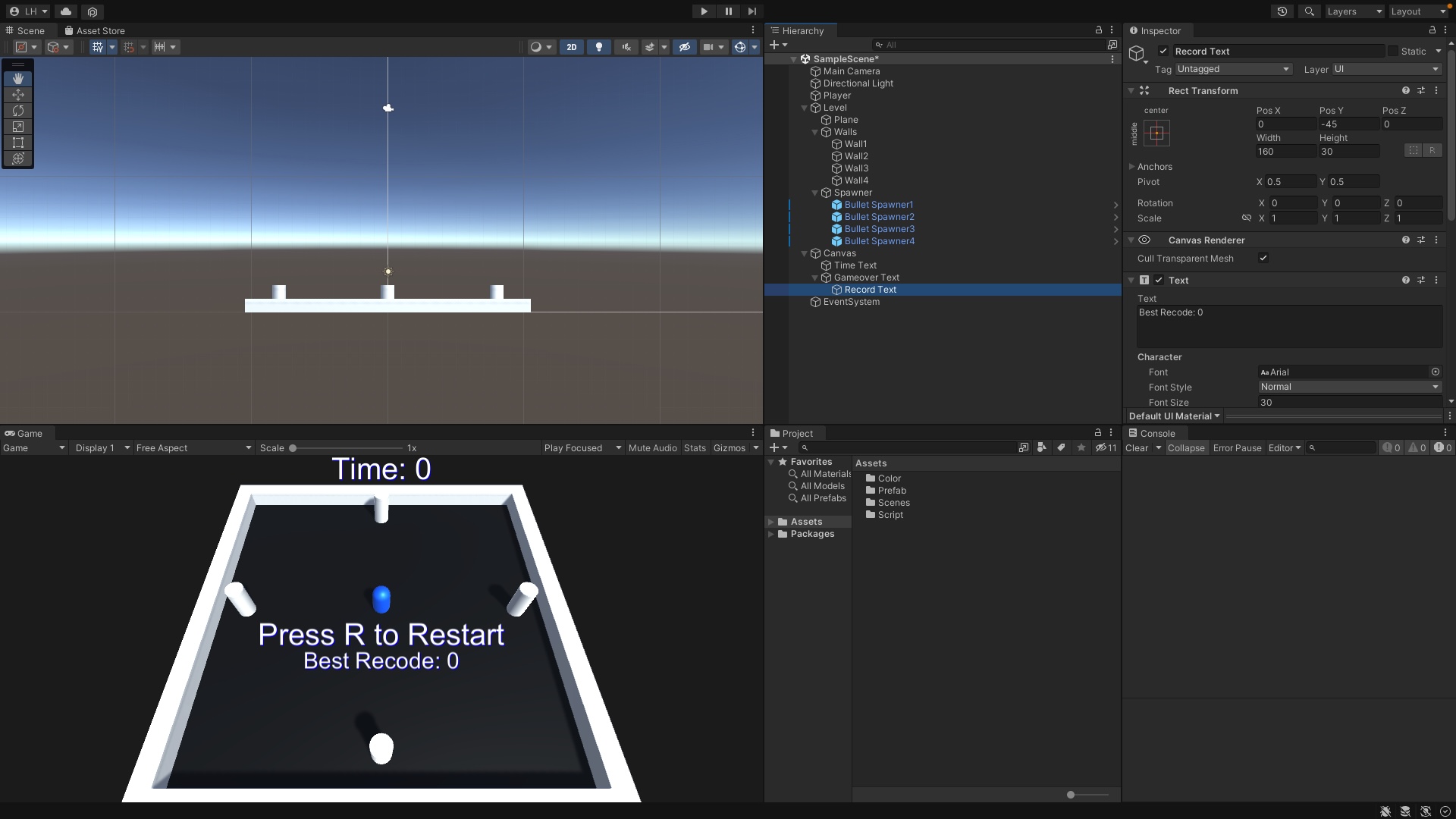Click the Hierarchy add (+) button
The image size is (1456, 819).
[773, 45]
